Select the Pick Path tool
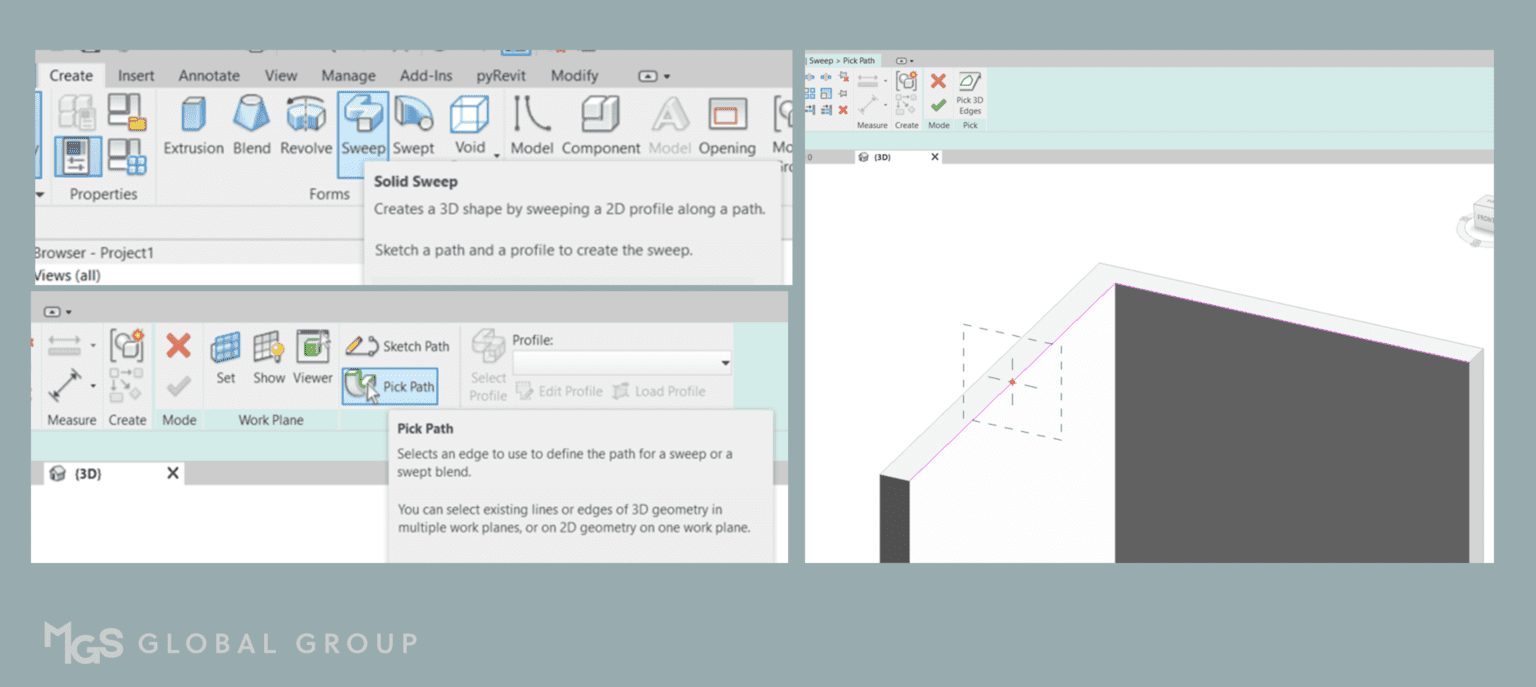This screenshot has height=687, width=1536. tap(390, 386)
